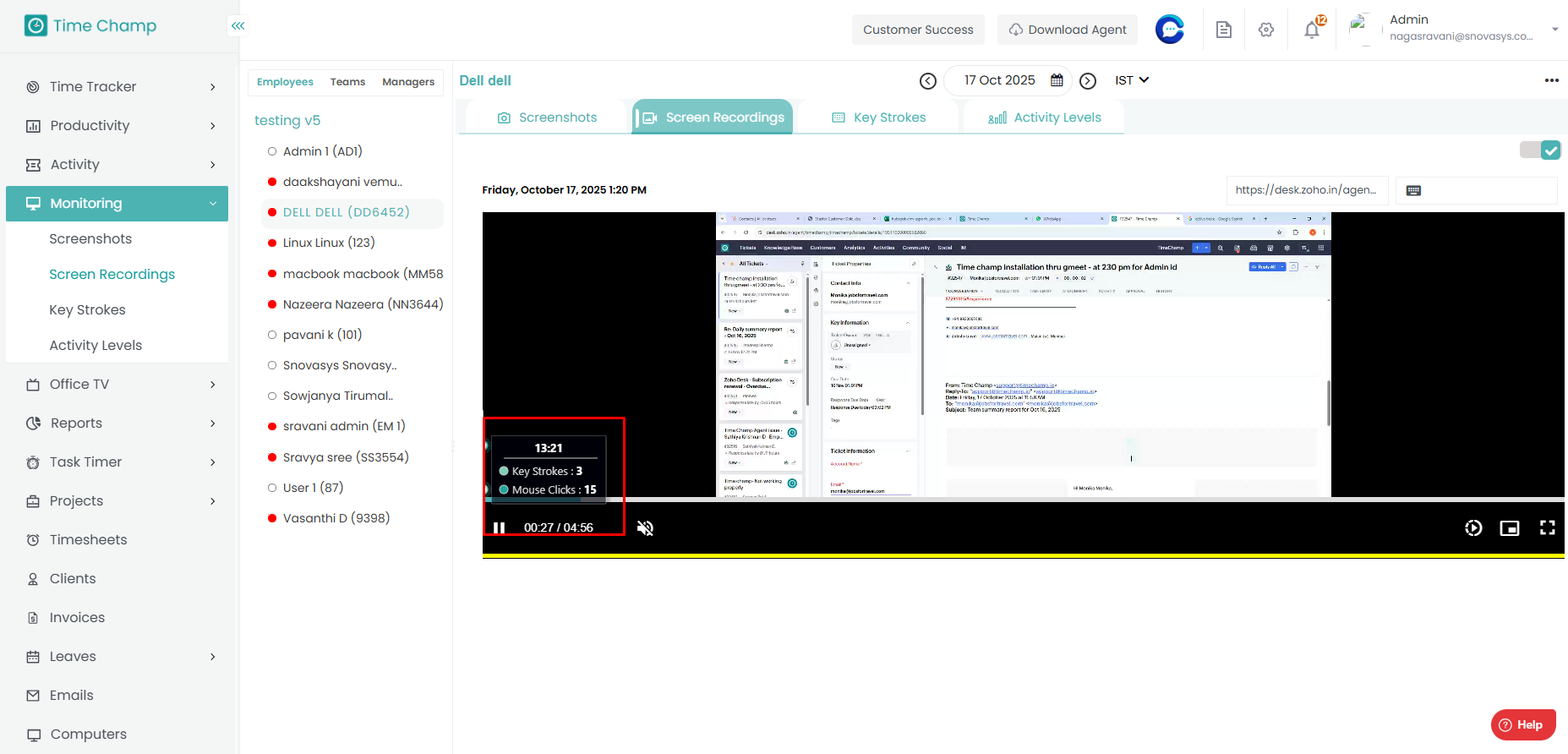Expand the Time Tracker menu
Image resolution: width=1568 pixels, height=754 pixels.
tap(117, 86)
